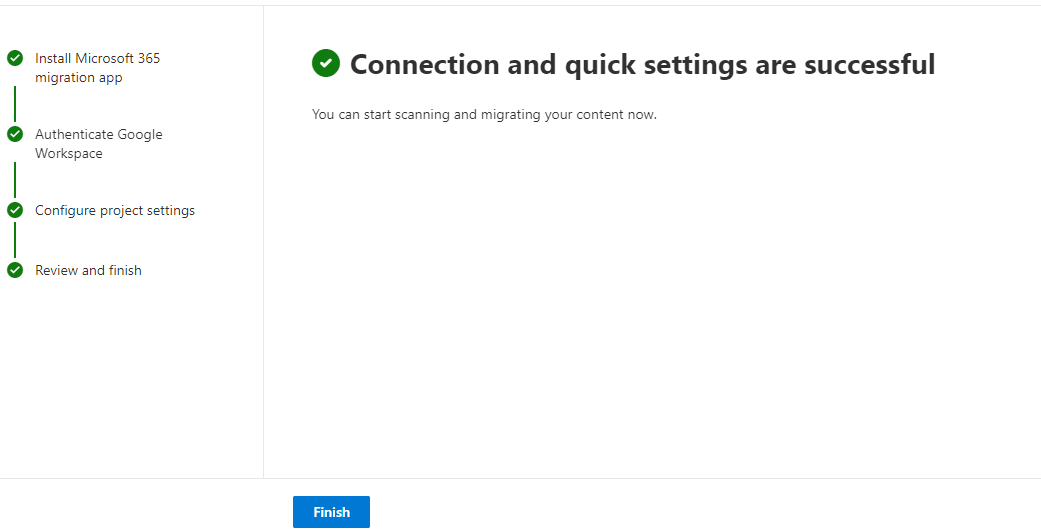Click checkmark icon beside Review and finish
Screen dimensions: 1041x532
click(x=15, y=270)
